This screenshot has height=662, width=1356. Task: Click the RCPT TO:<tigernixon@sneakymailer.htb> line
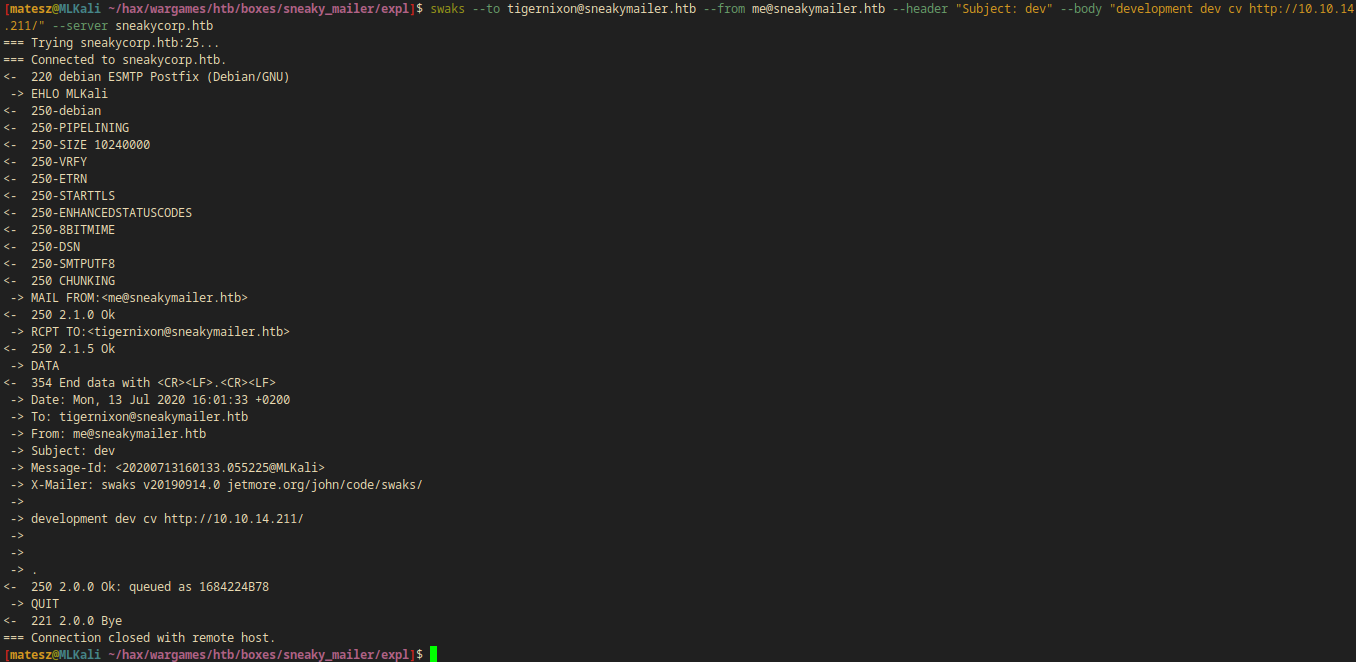click(160, 332)
